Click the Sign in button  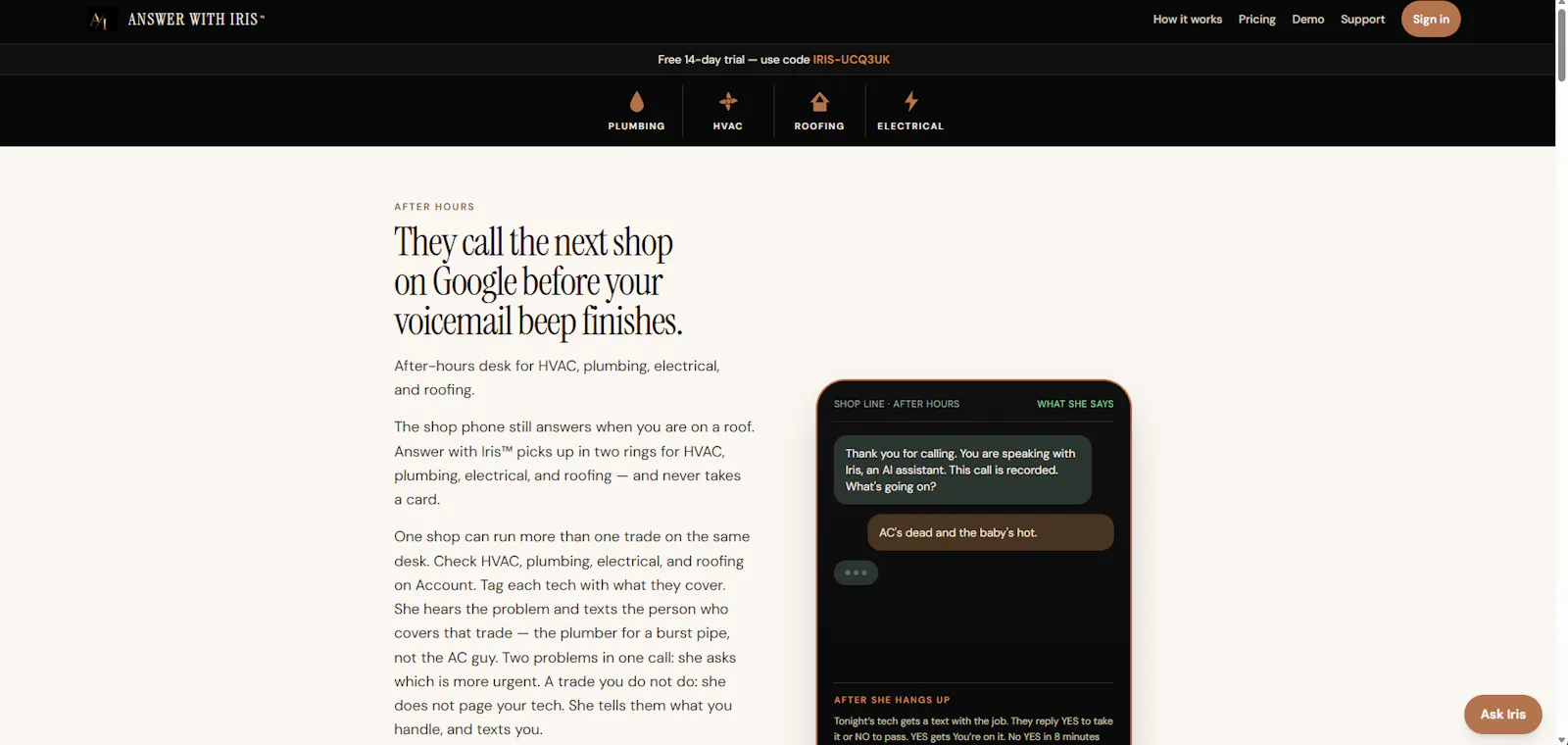(x=1431, y=20)
